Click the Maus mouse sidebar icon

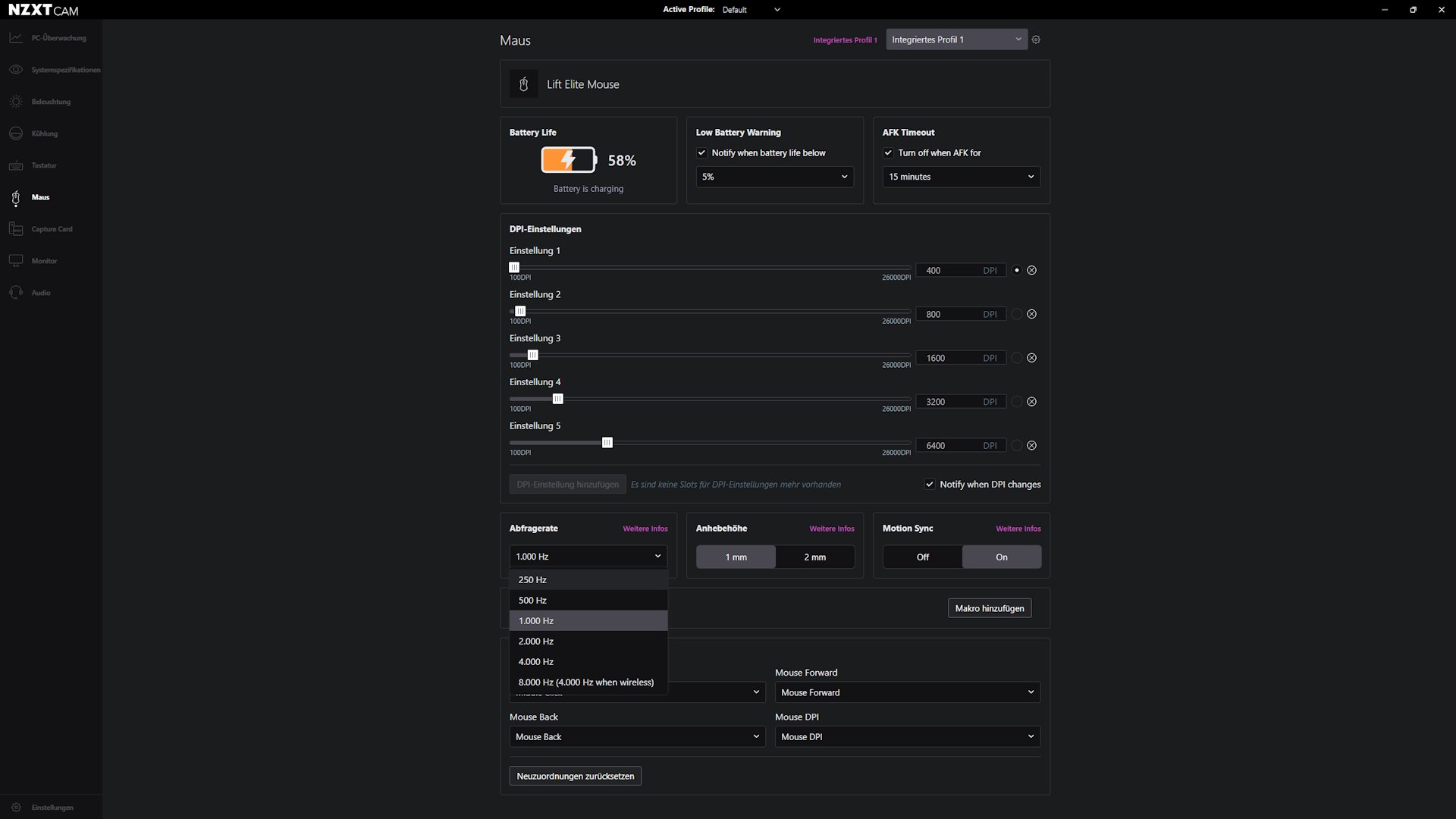click(x=16, y=198)
